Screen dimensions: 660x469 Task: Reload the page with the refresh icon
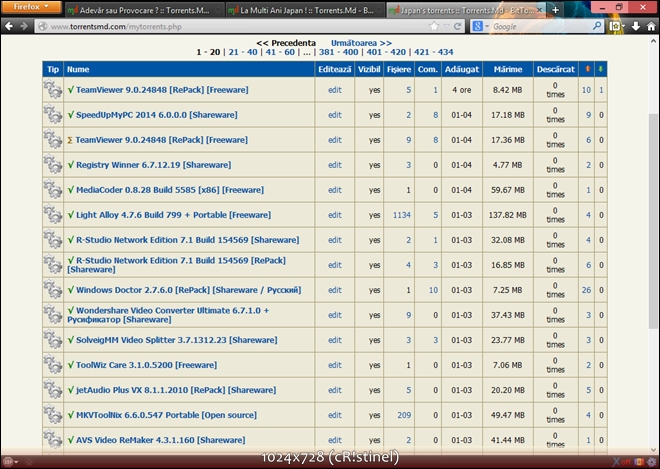458,26
